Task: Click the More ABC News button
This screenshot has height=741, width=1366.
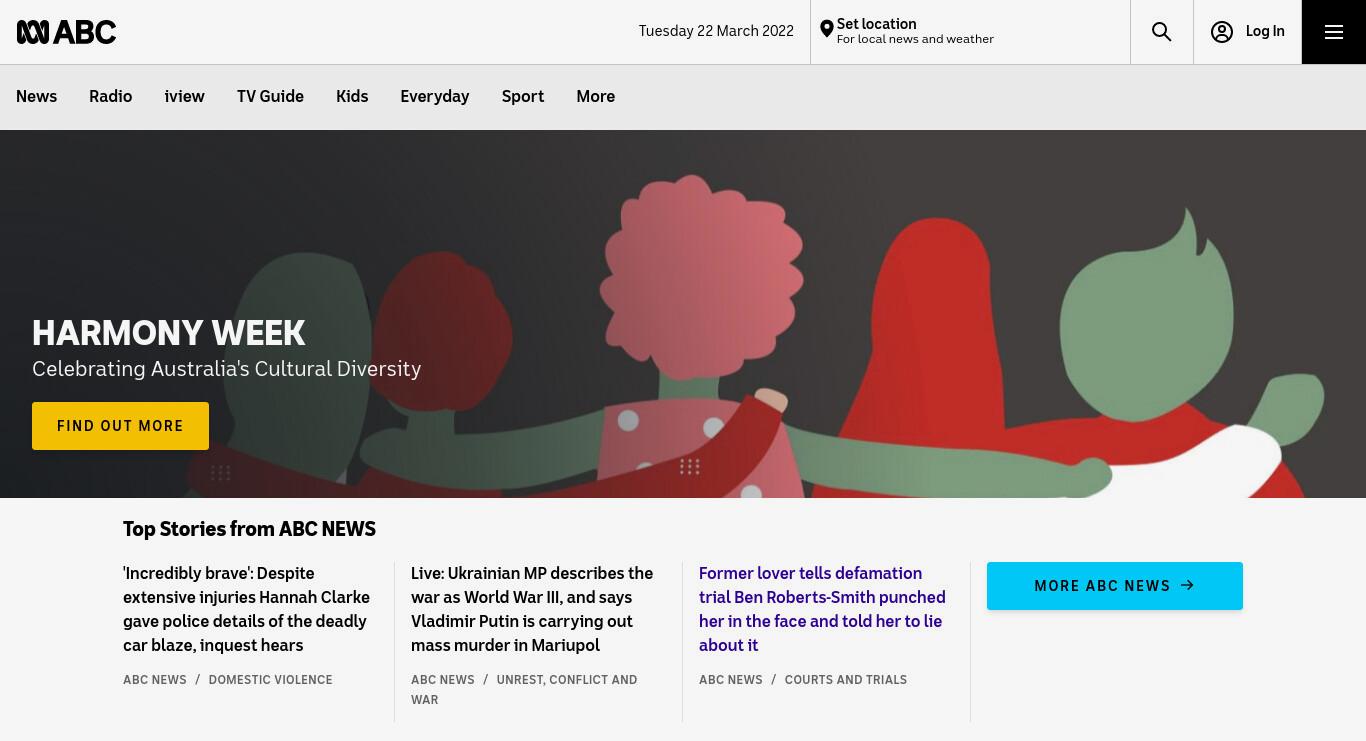Action: click(x=1114, y=586)
